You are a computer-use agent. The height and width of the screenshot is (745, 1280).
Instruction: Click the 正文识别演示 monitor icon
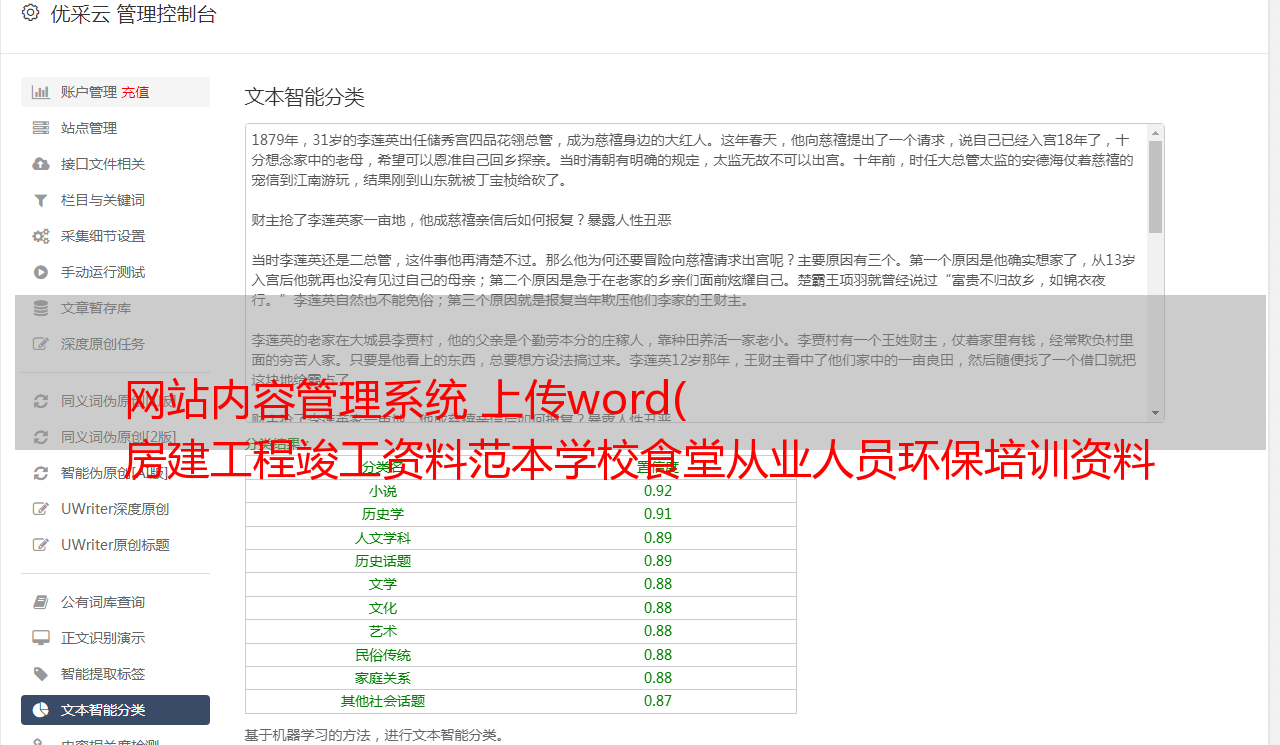coord(41,638)
